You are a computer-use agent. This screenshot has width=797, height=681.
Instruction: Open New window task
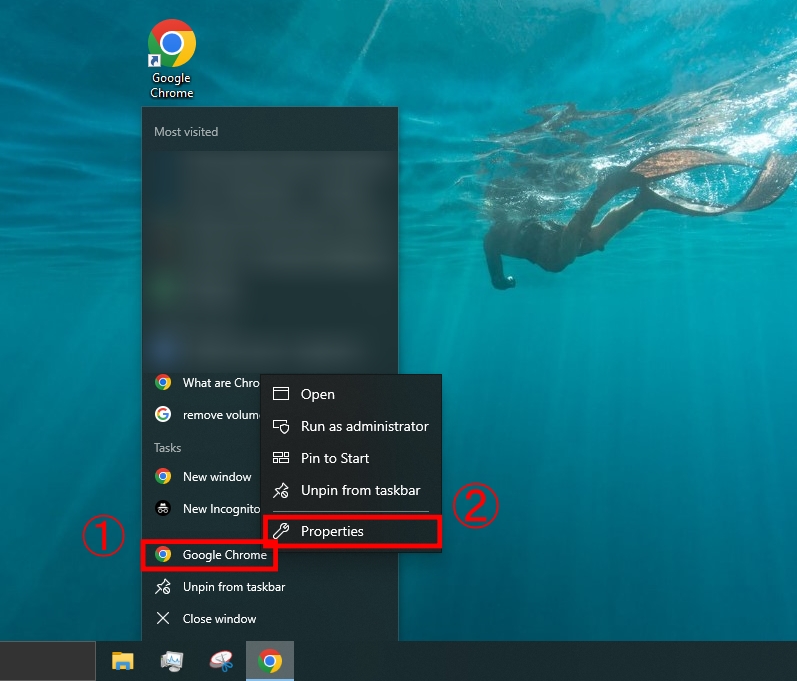pos(202,477)
